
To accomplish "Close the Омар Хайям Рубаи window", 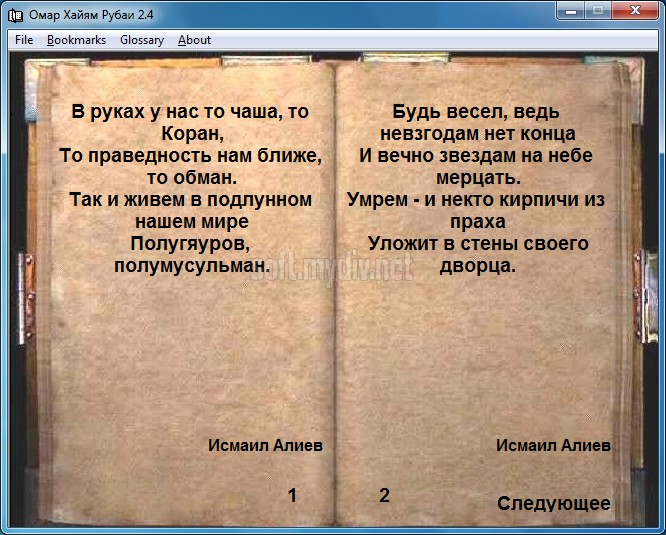I will click(x=635, y=11).
